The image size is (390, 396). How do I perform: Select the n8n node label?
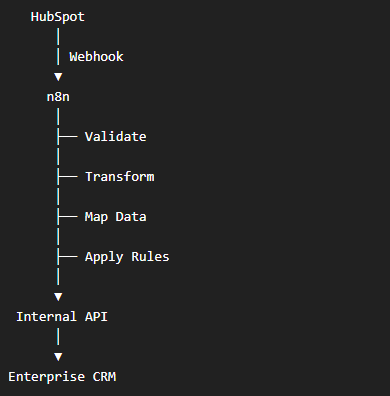pos(58,97)
